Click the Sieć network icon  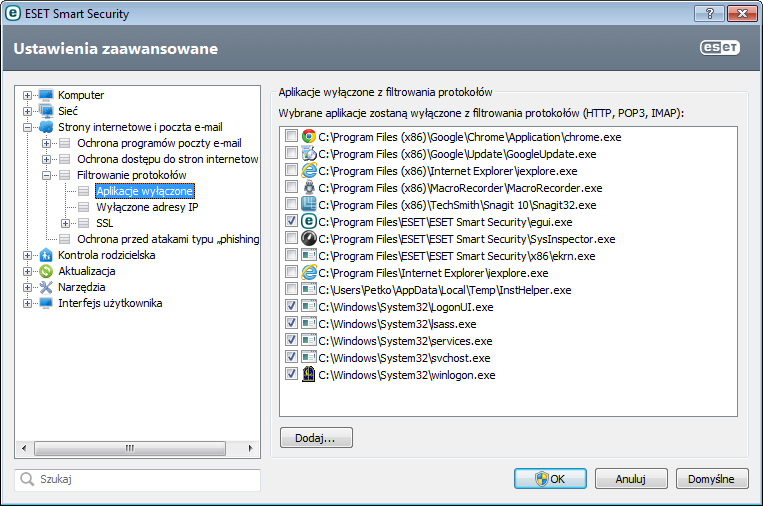(x=46, y=111)
